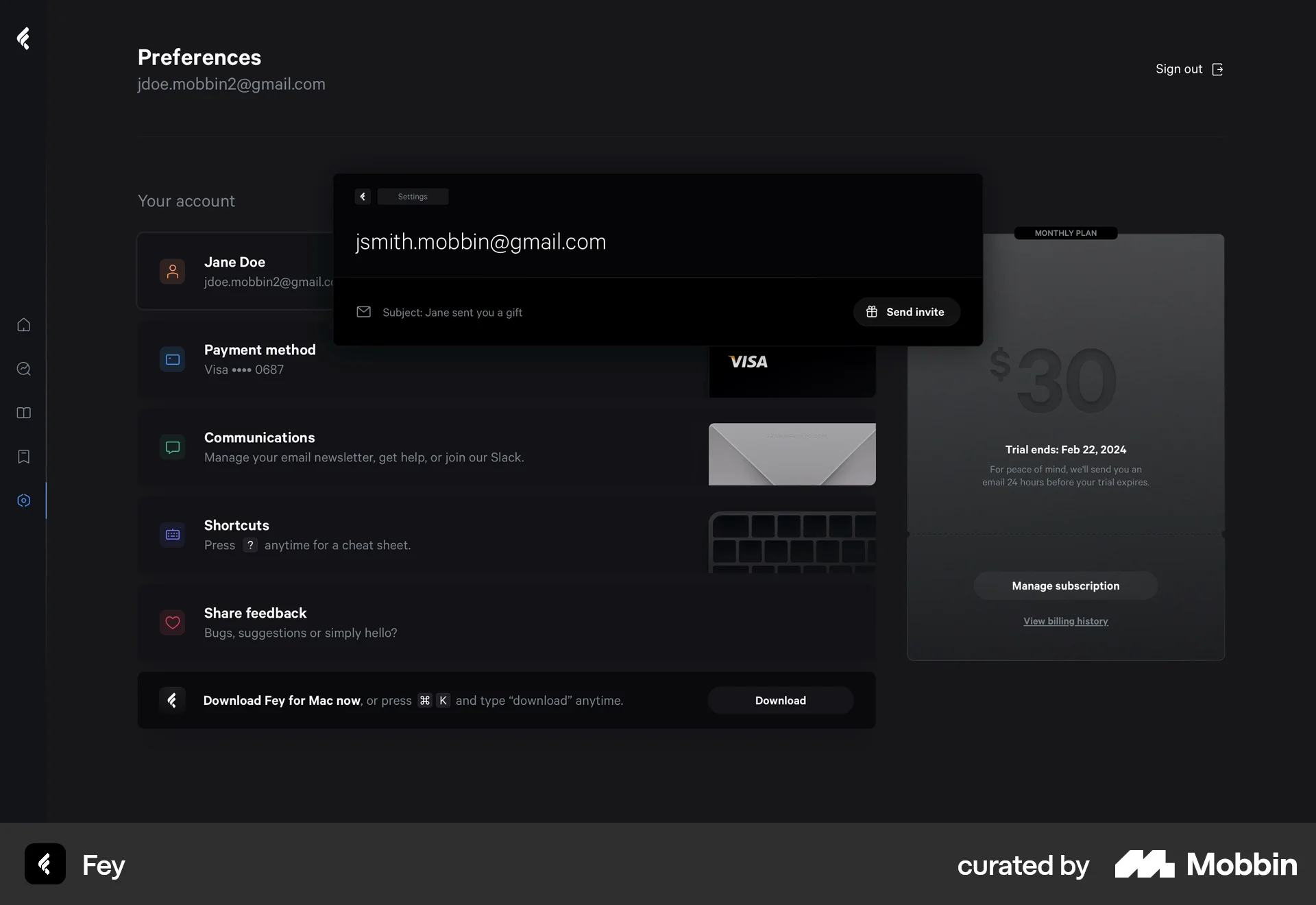Click the heart icon next to Share feedback
1316x905 pixels.
click(172, 622)
